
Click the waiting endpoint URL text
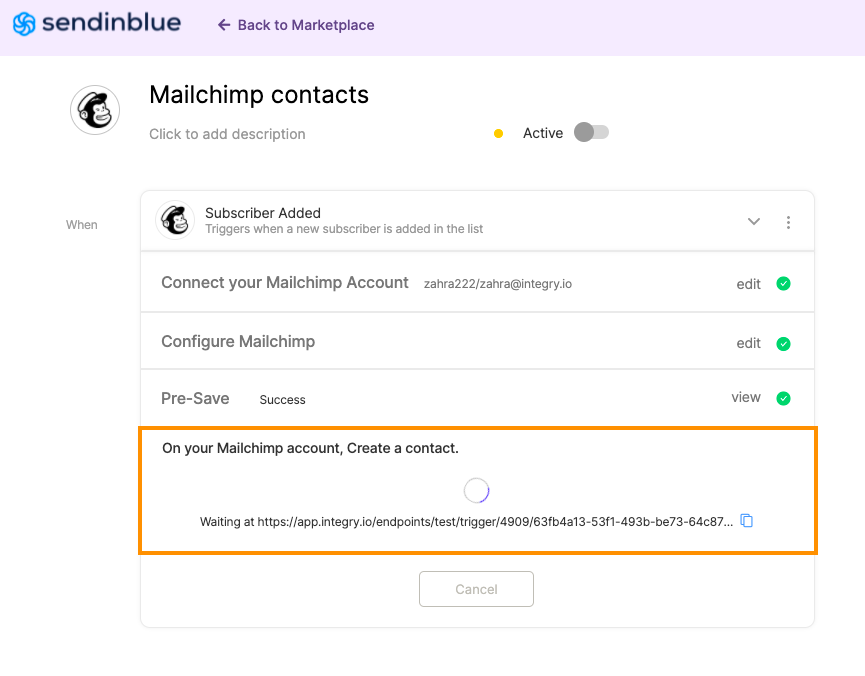point(466,521)
